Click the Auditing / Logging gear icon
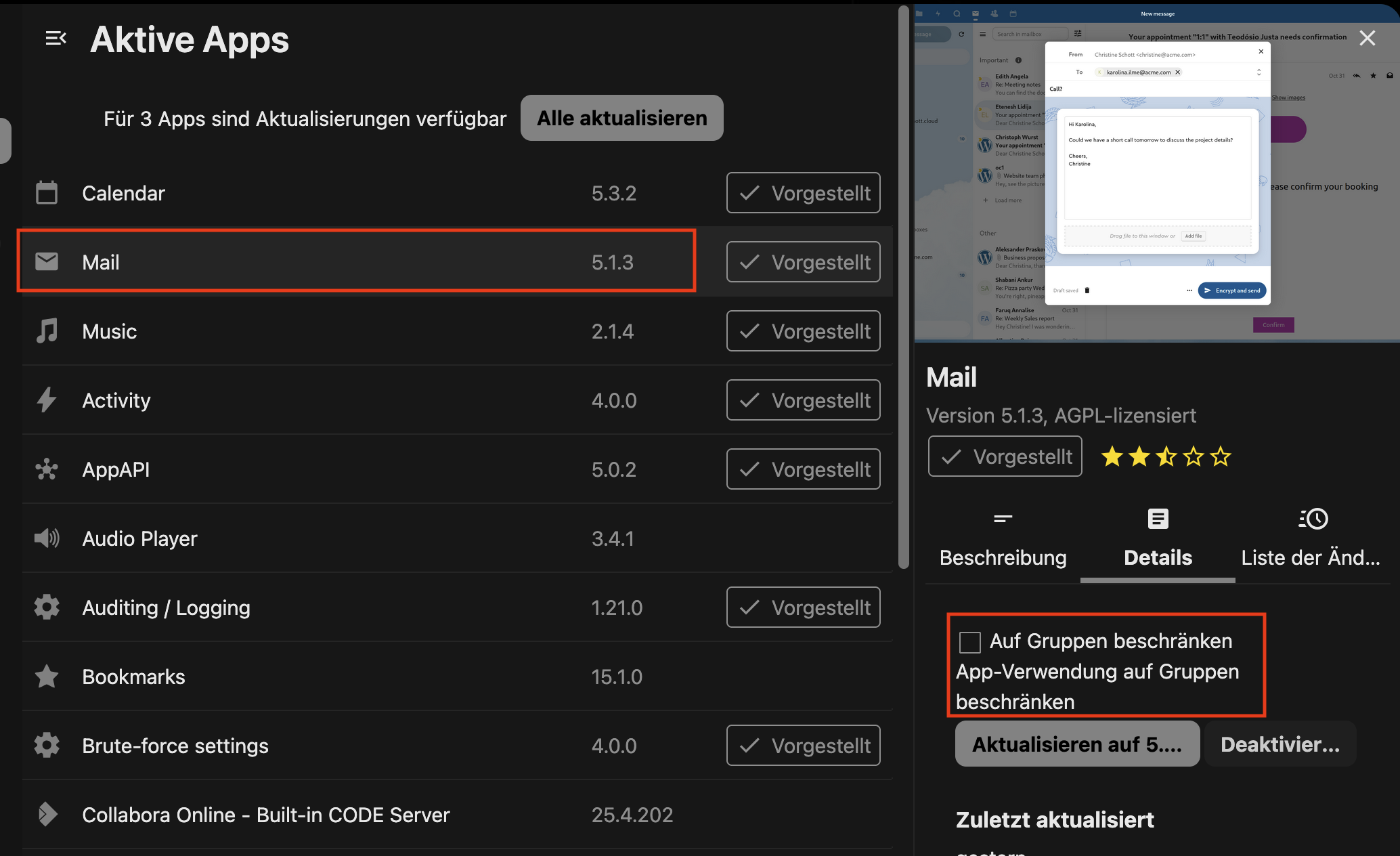Image resolution: width=1400 pixels, height=856 pixels. click(x=47, y=607)
